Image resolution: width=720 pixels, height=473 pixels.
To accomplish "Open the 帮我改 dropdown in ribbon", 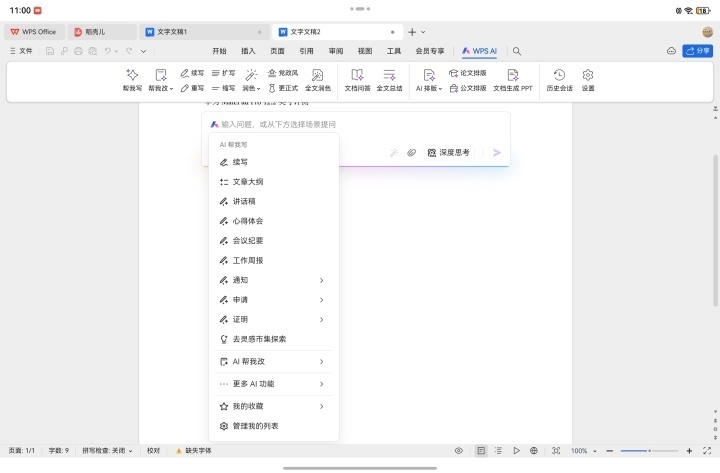I will coord(161,80).
